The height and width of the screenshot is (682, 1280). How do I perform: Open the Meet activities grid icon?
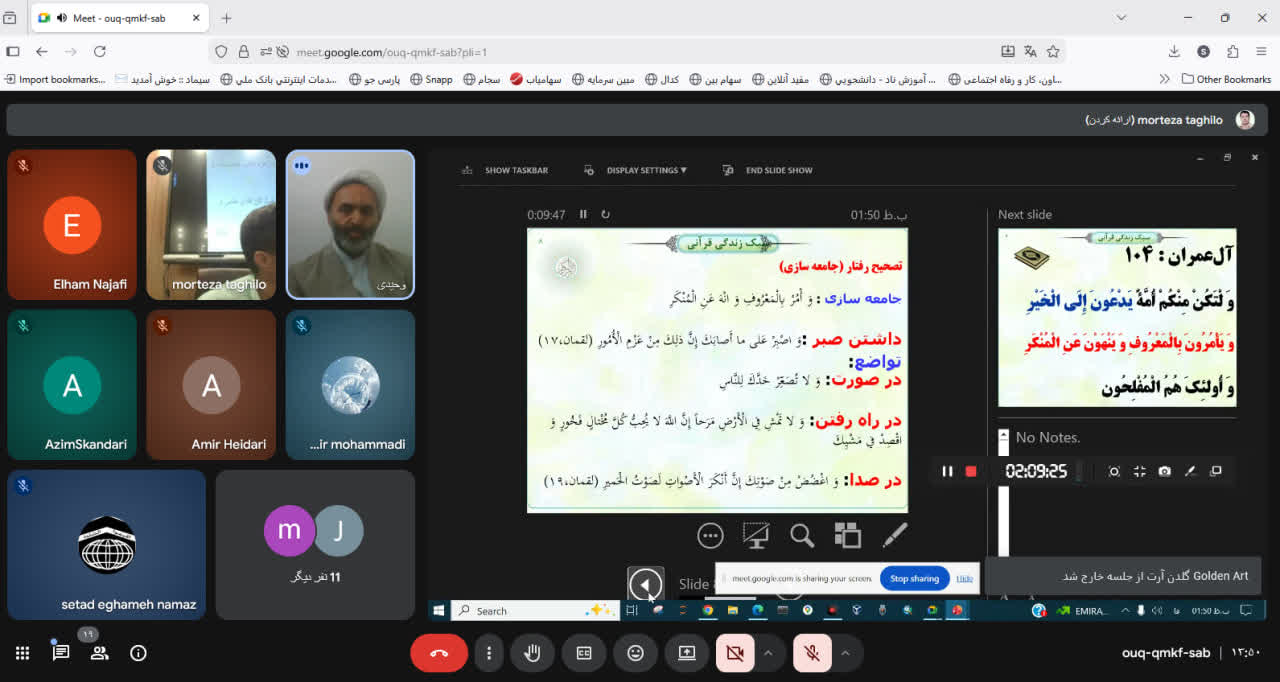click(x=22, y=653)
